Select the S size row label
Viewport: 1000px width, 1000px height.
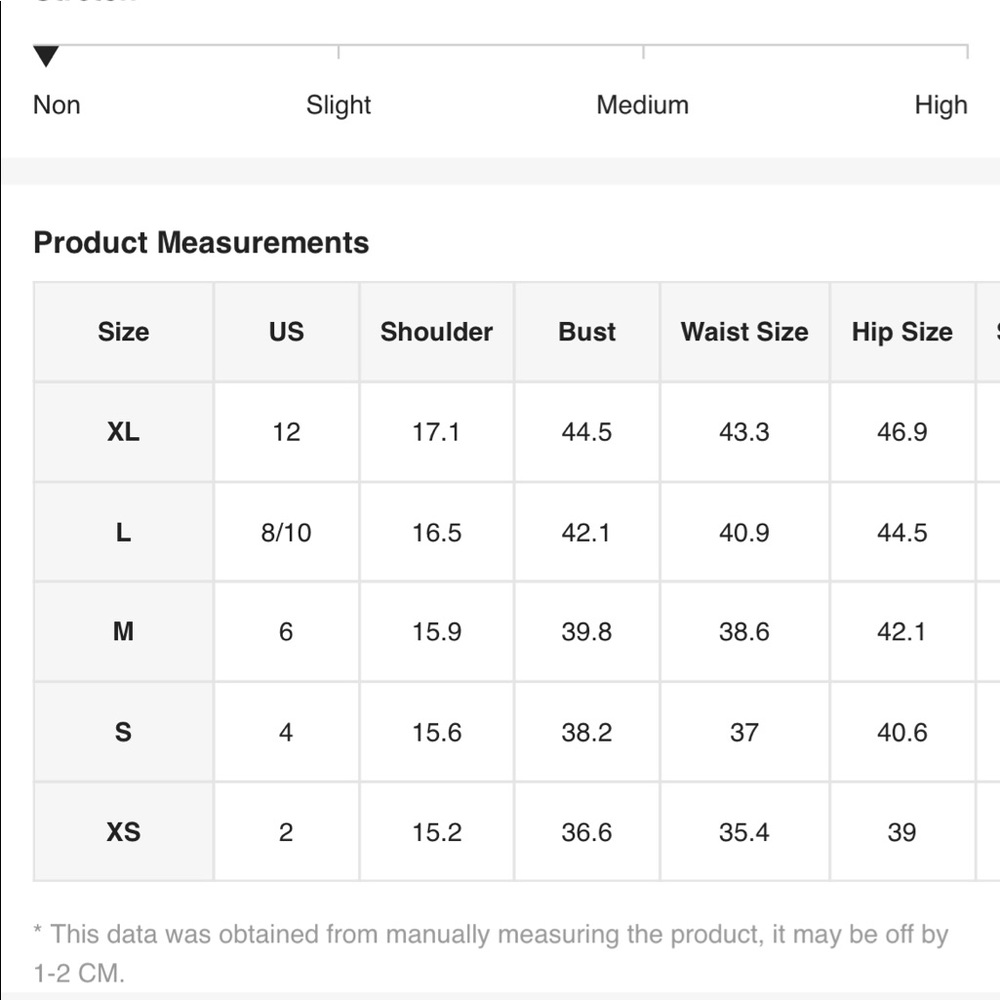click(x=124, y=732)
